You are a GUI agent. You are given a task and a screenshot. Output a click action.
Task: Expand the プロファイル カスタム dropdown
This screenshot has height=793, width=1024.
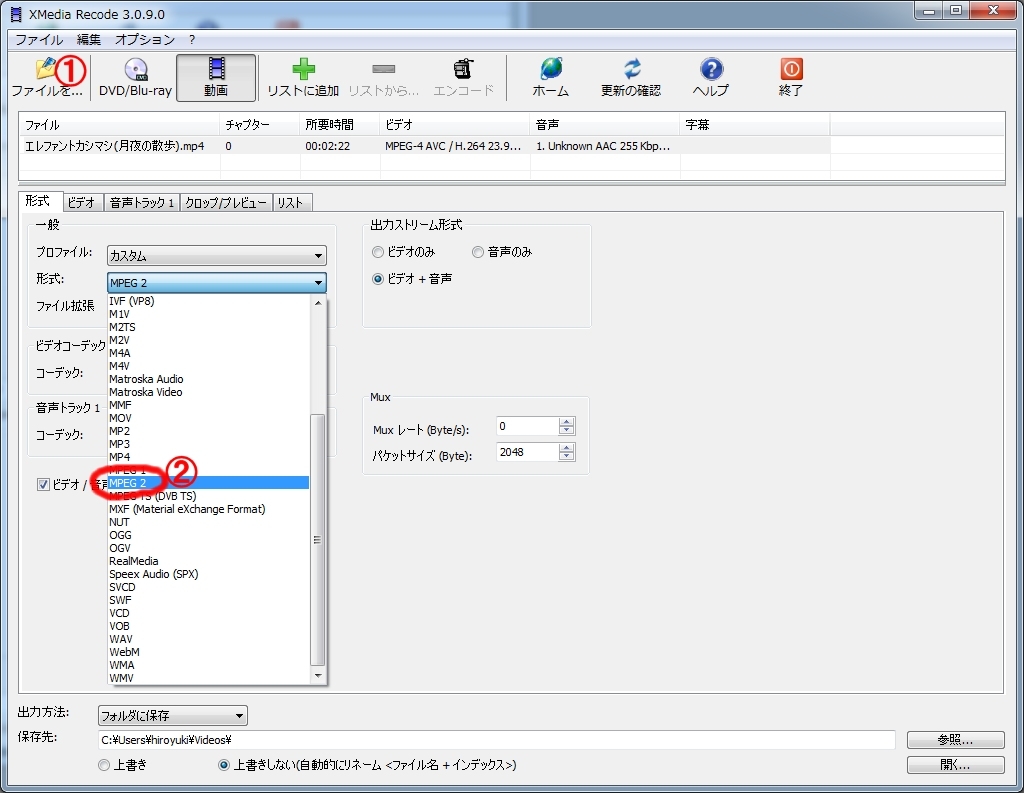(216, 255)
